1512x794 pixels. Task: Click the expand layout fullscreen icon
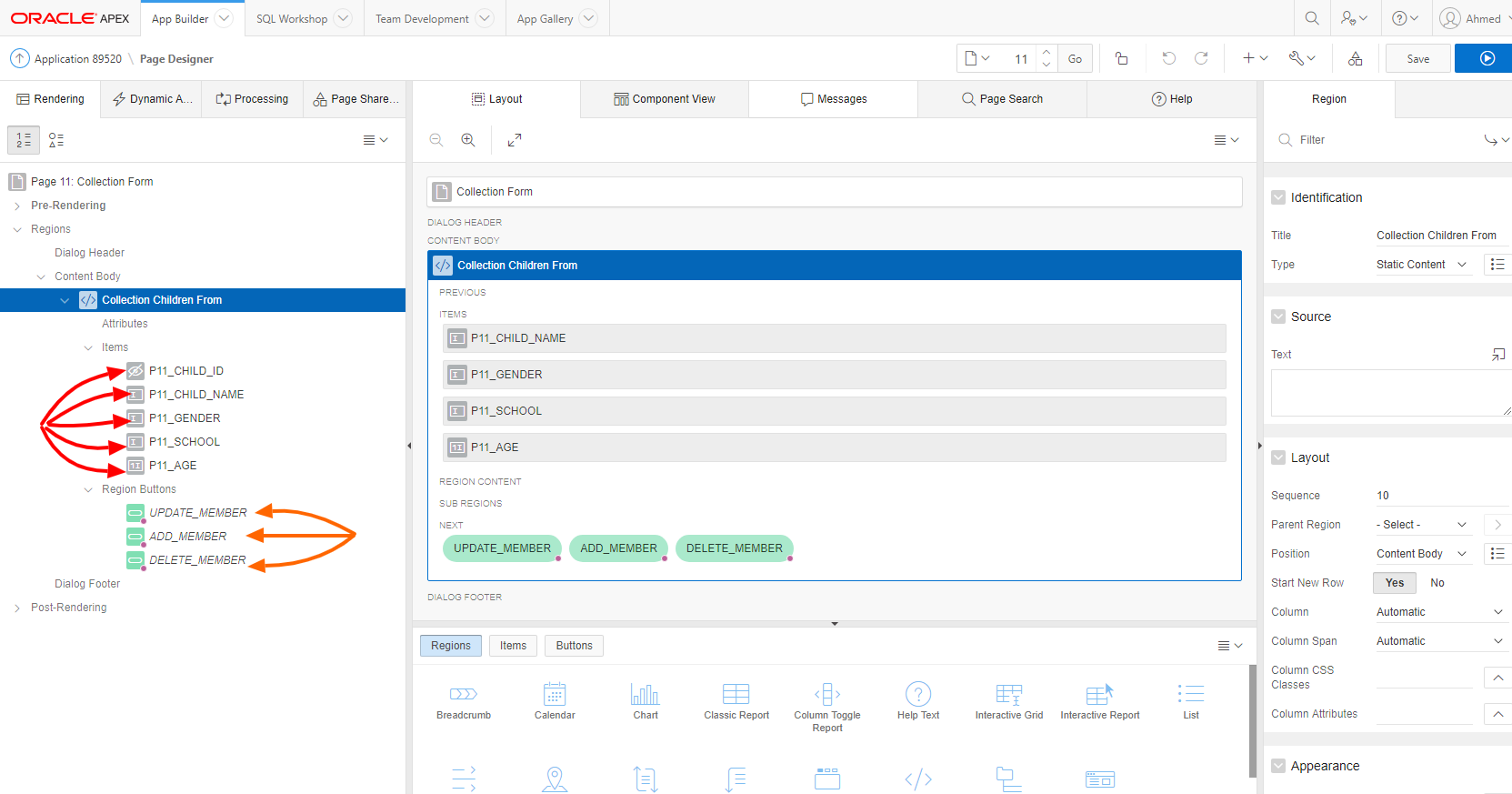point(515,140)
